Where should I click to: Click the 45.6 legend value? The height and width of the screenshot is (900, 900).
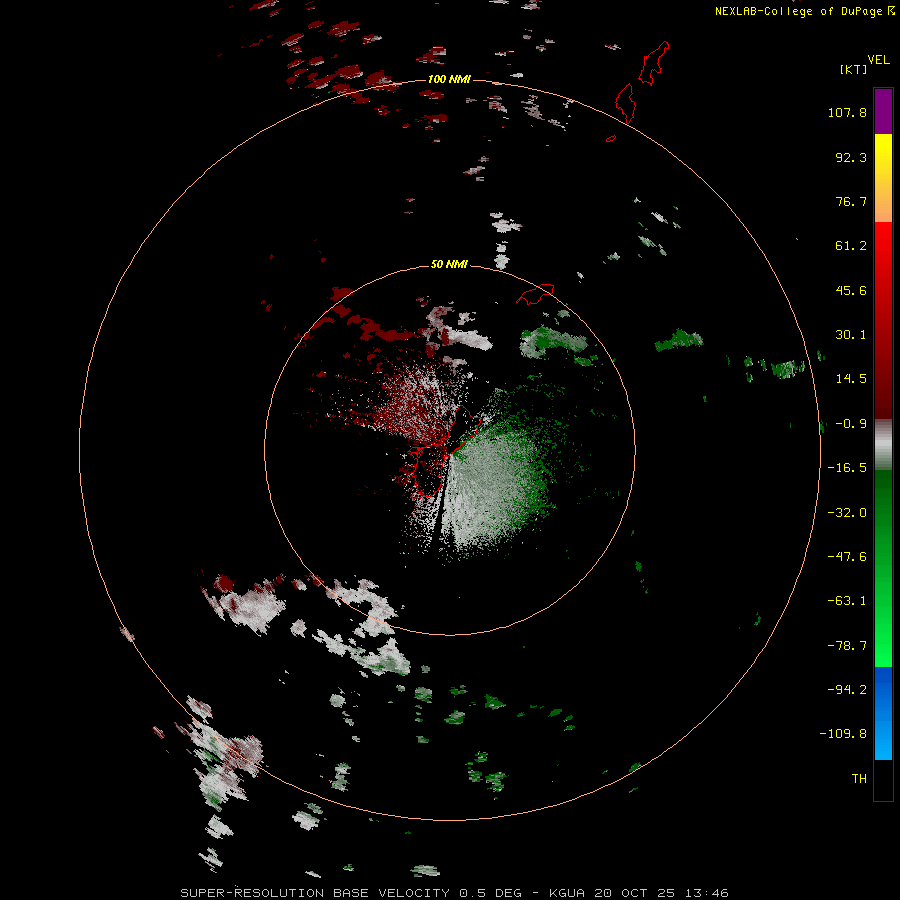[x=851, y=290]
